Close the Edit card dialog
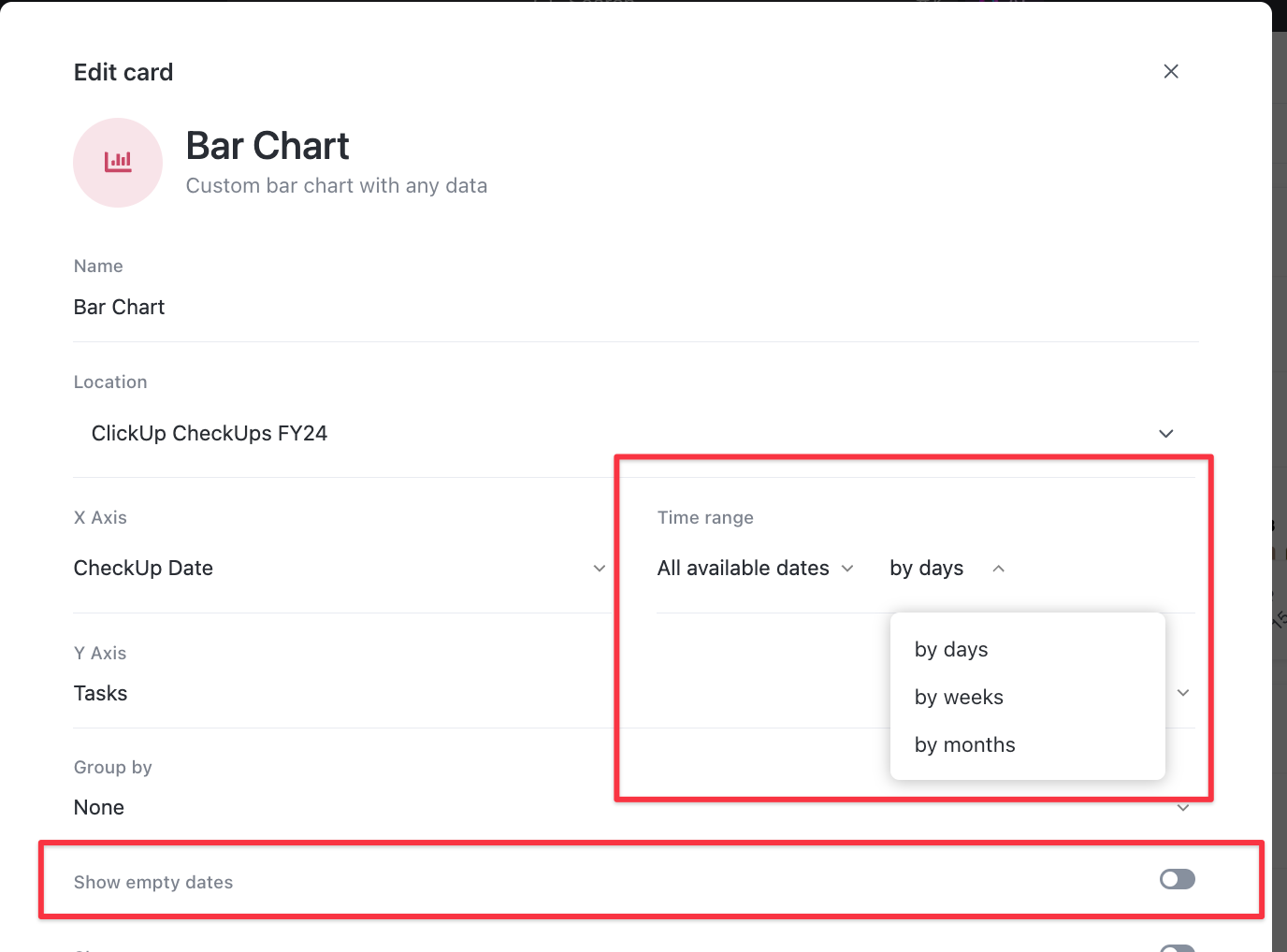 tap(1170, 72)
